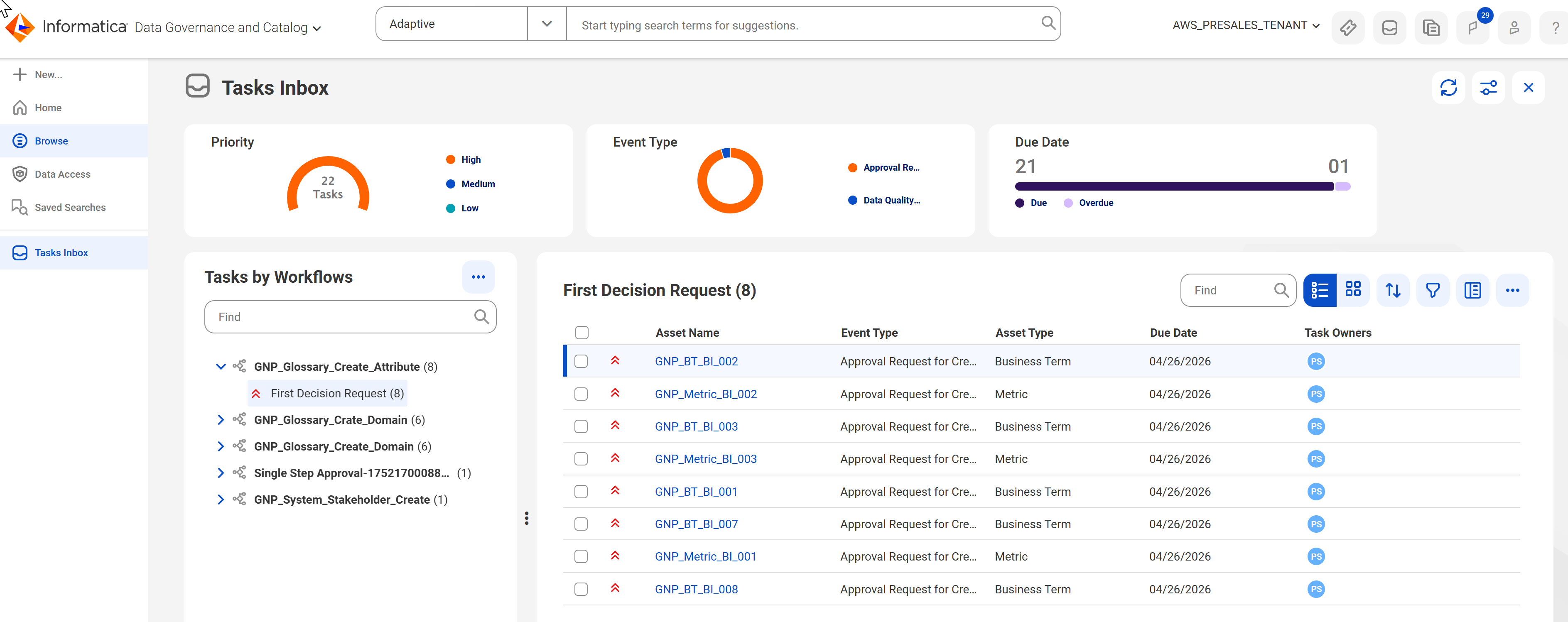Open the user profile icon
Viewport: 1568px width, 622px height.
point(1514,27)
